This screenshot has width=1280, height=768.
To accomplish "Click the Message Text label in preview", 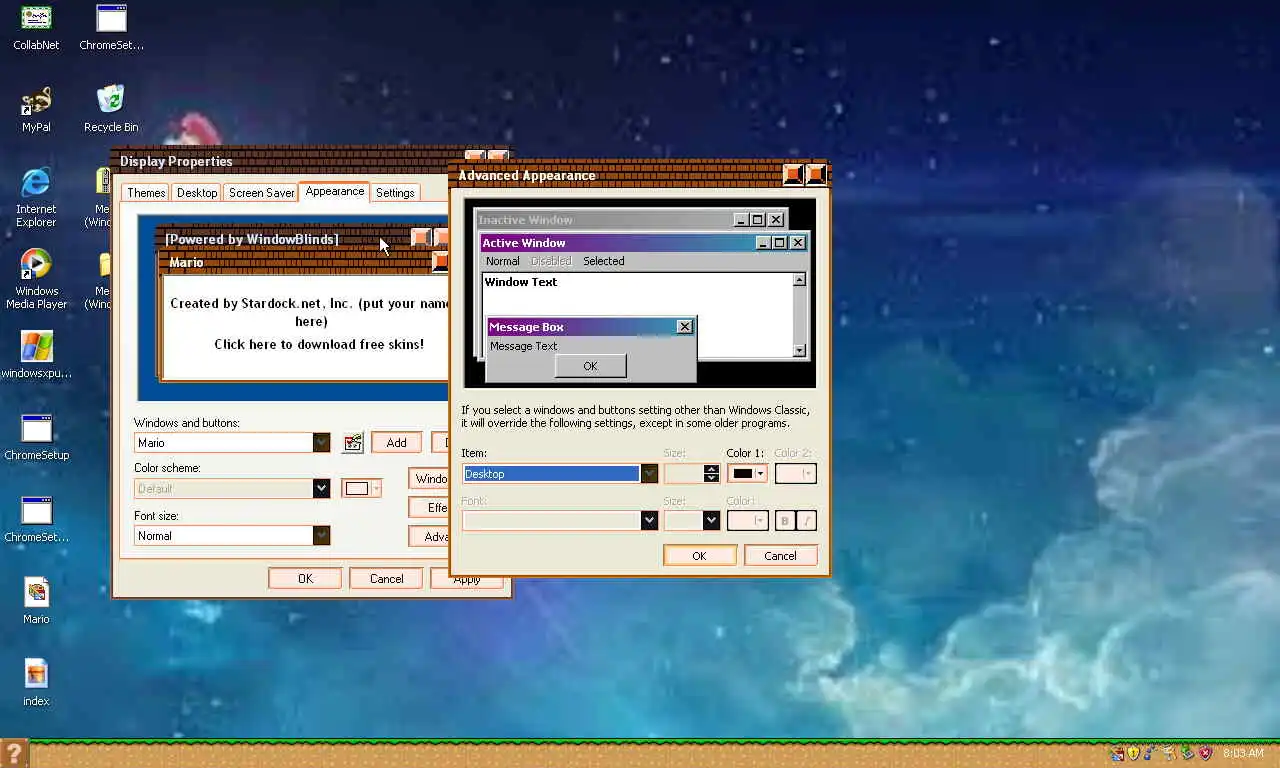I will pyautogui.click(x=523, y=346).
